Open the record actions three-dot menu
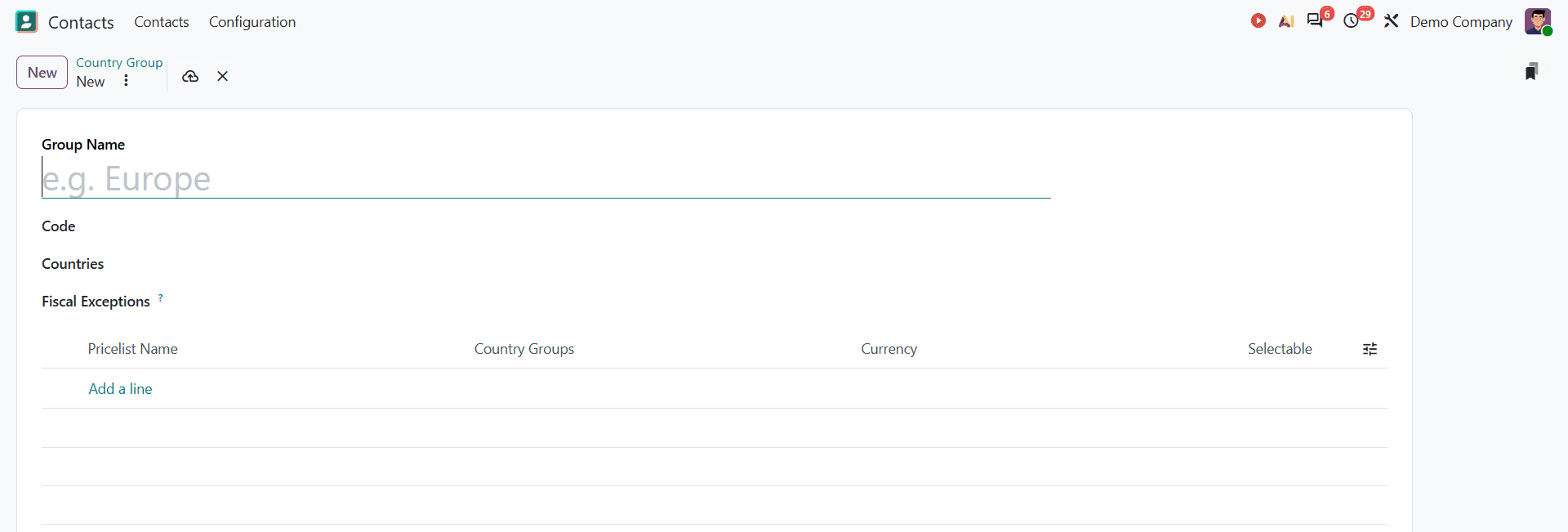 click(x=126, y=81)
